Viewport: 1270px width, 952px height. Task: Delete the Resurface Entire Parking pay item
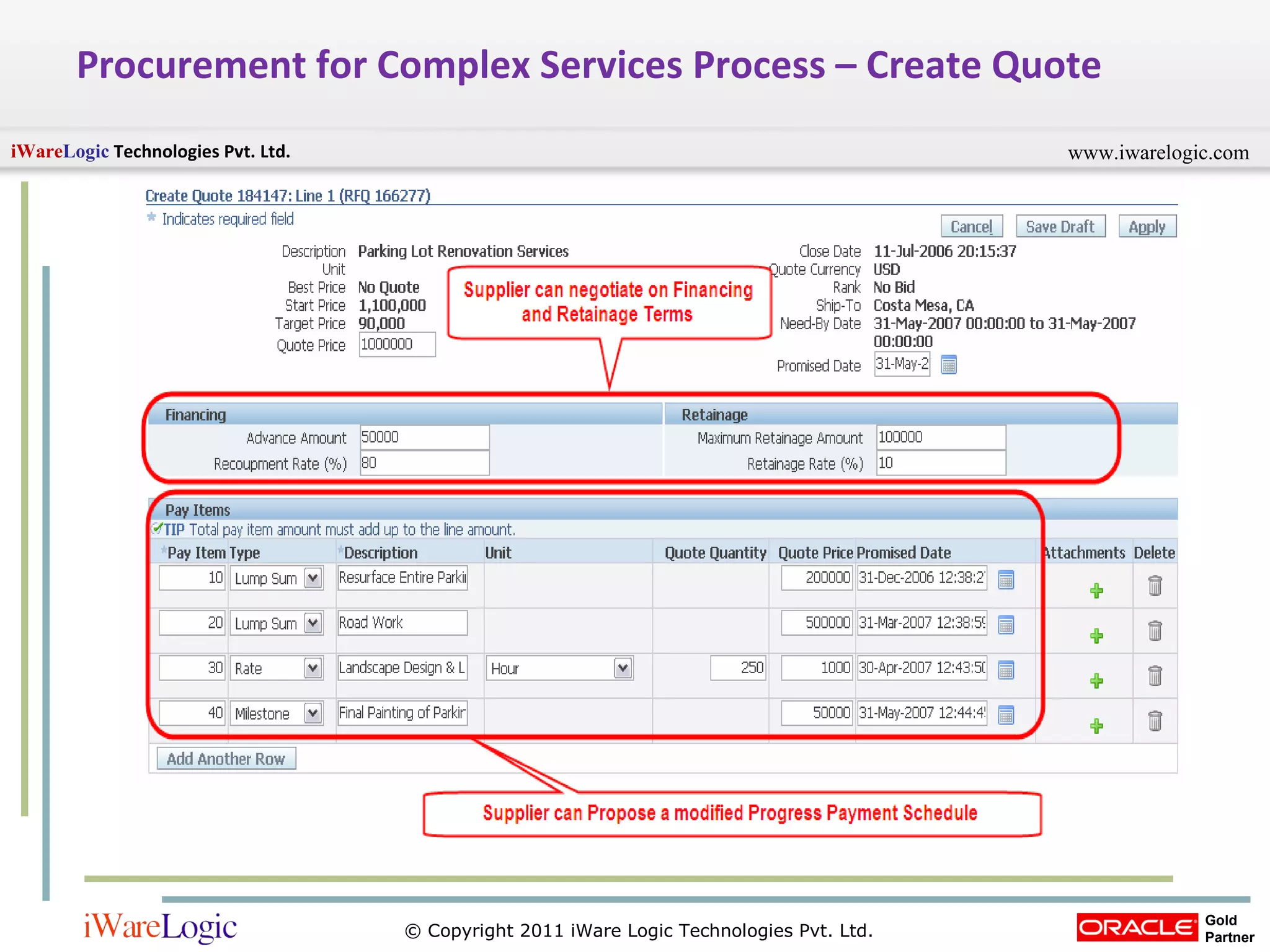1155,585
